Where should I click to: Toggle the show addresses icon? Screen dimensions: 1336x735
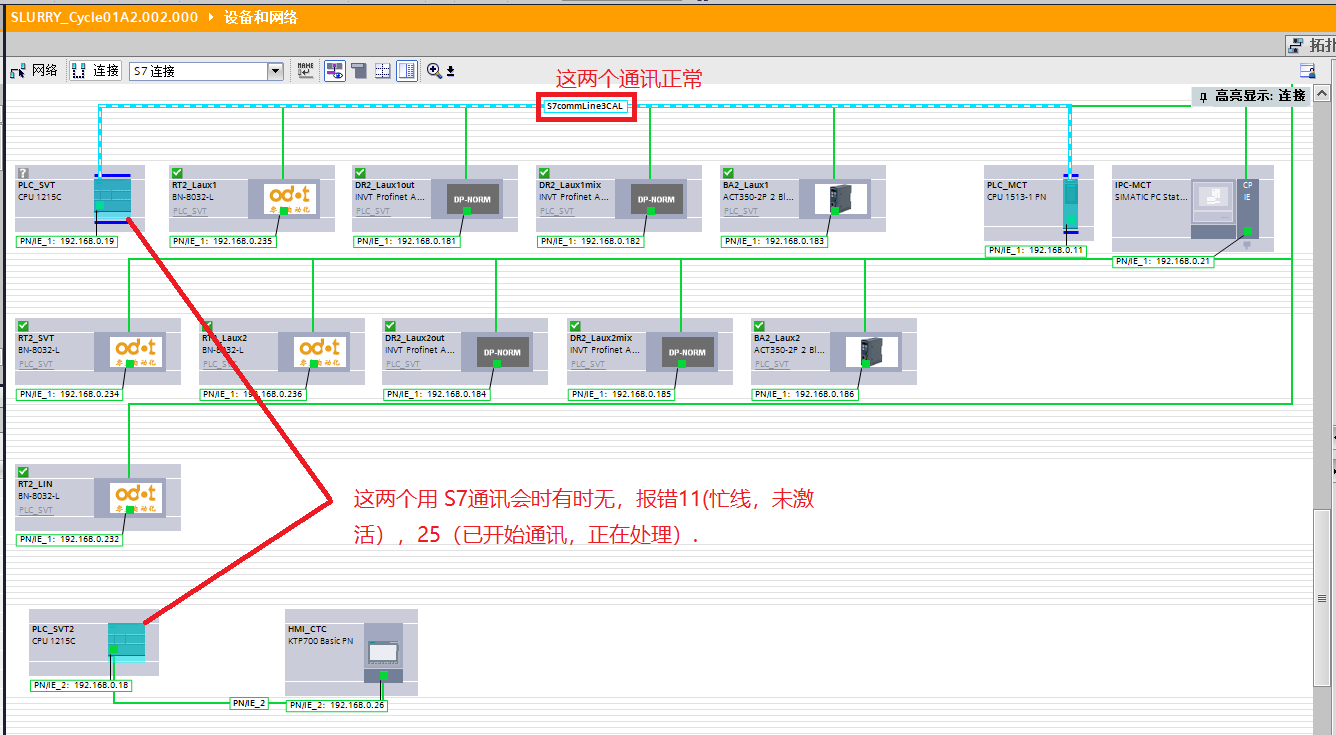(335, 71)
